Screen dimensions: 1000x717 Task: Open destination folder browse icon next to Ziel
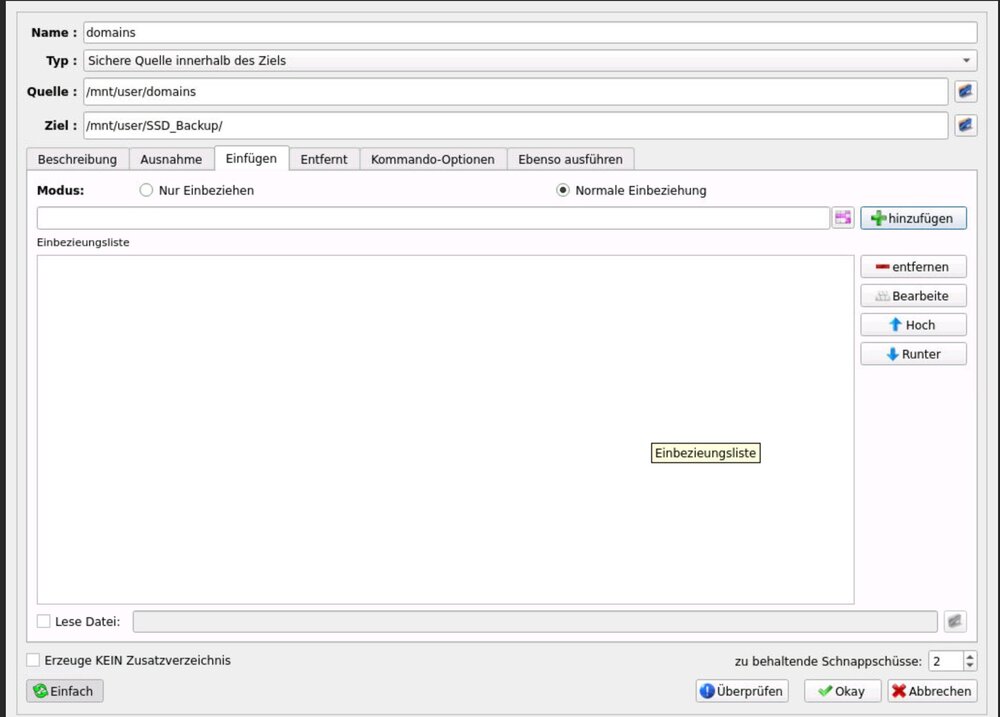(x=966, y=125)
